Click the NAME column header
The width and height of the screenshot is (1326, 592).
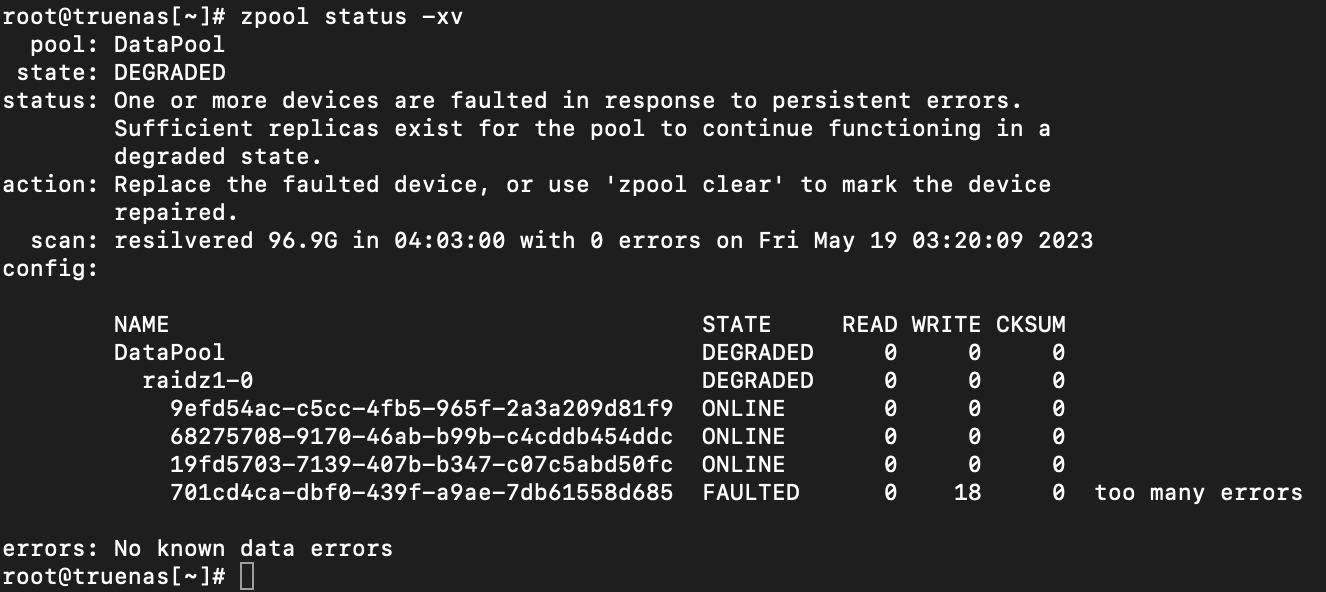pyautogui.click(x=142, y=325)
